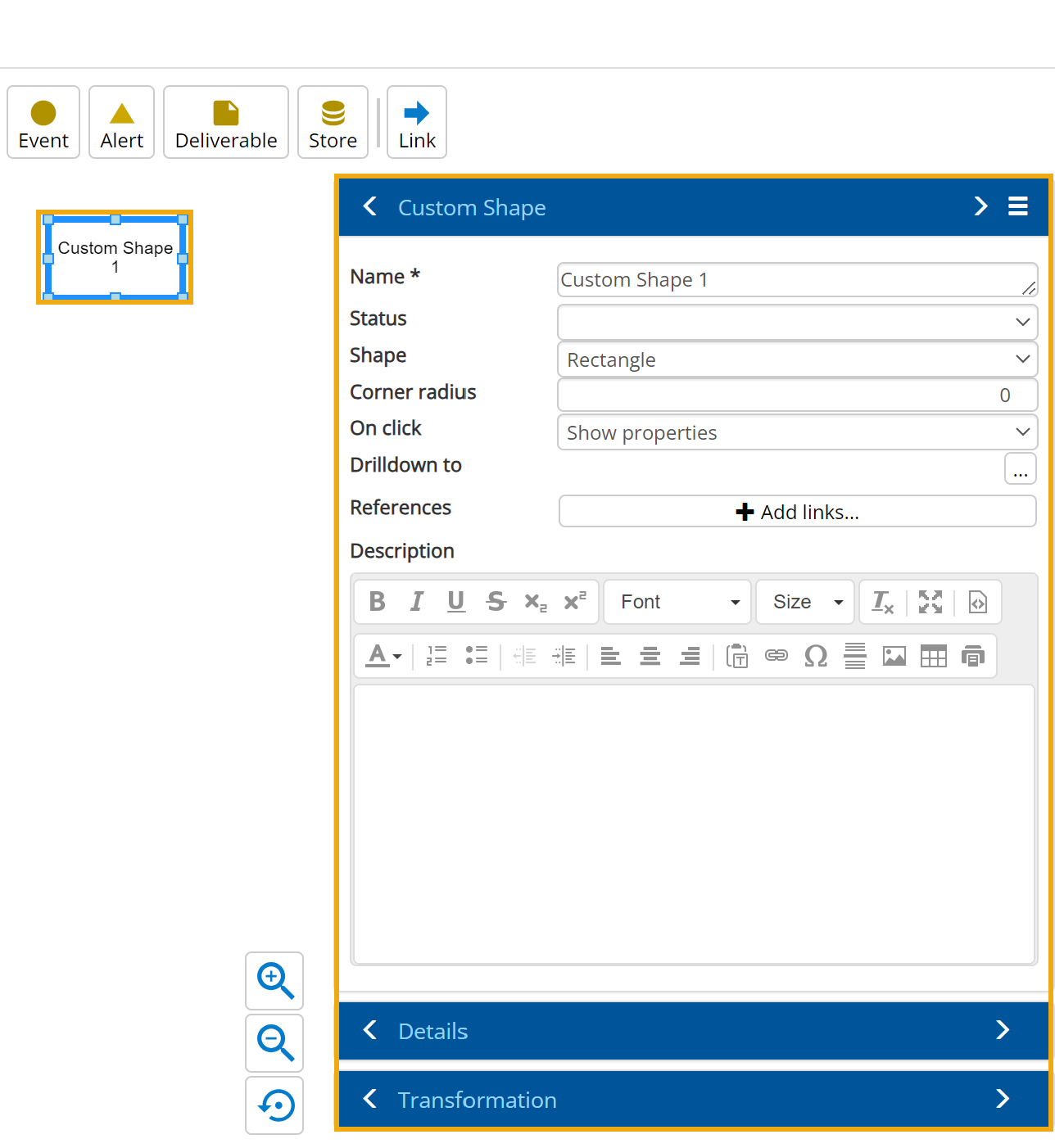The image size is (1055, 1148).
Task: Open the Custom Shape panel hamburger menu
Action: (x=1017, y=206)
